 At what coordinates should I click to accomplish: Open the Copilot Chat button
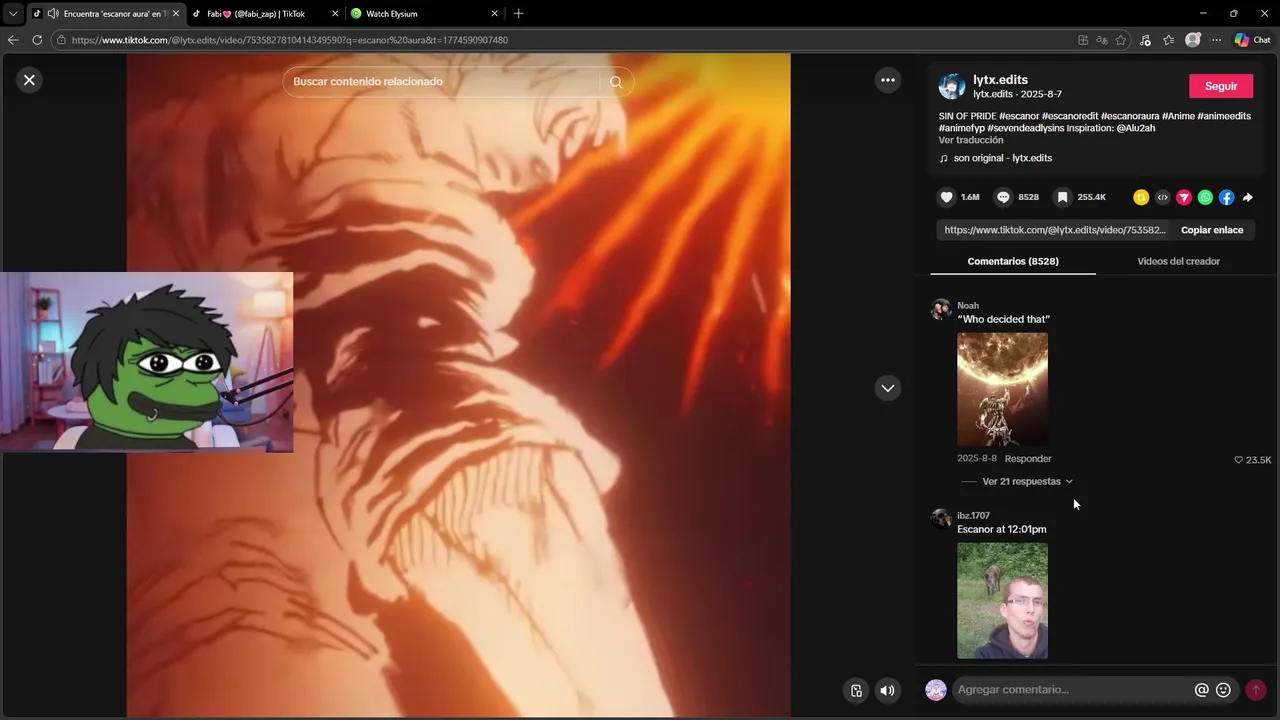point(1252,40)
